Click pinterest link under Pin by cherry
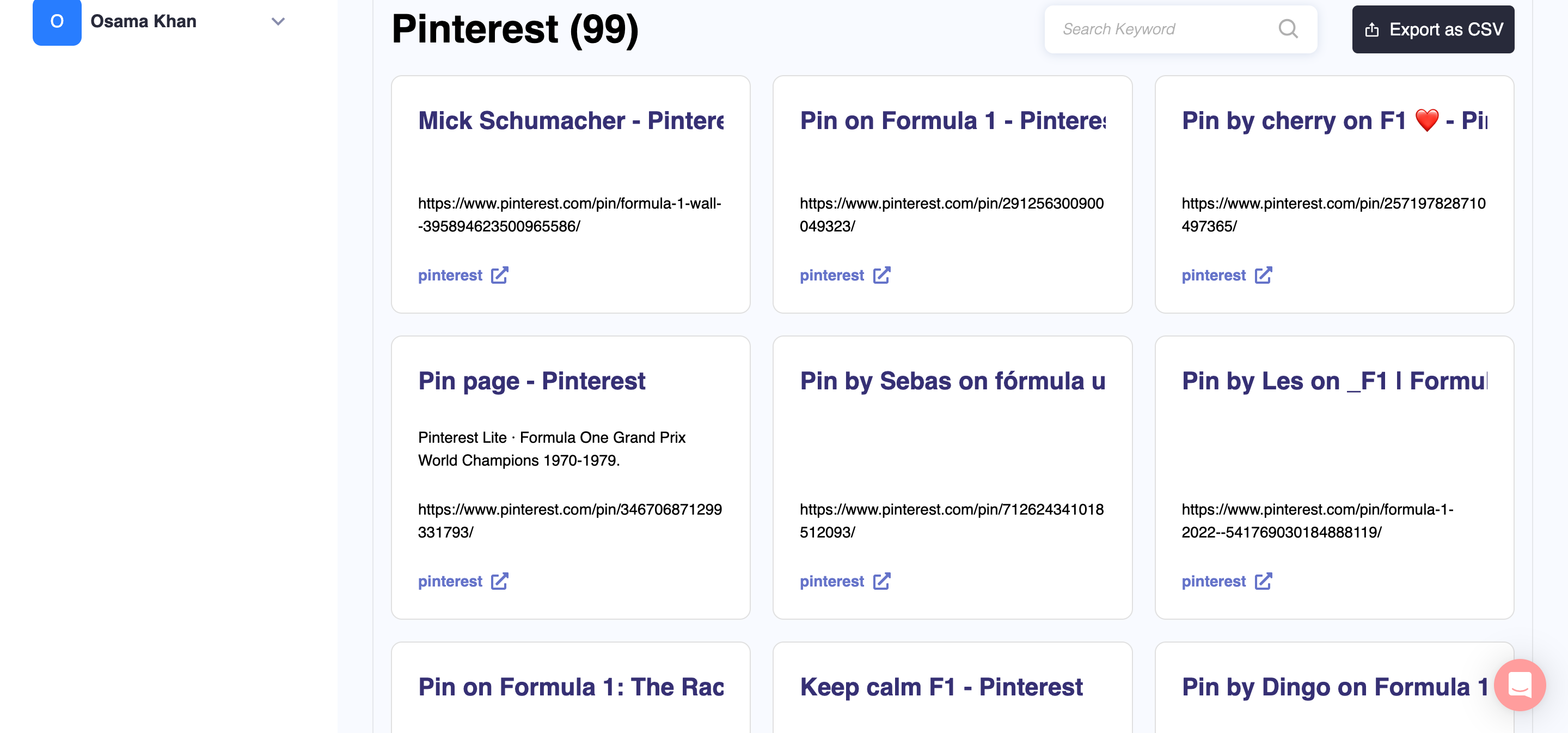This screenshot has width=1568, height=733. (x=1213, y=275)
